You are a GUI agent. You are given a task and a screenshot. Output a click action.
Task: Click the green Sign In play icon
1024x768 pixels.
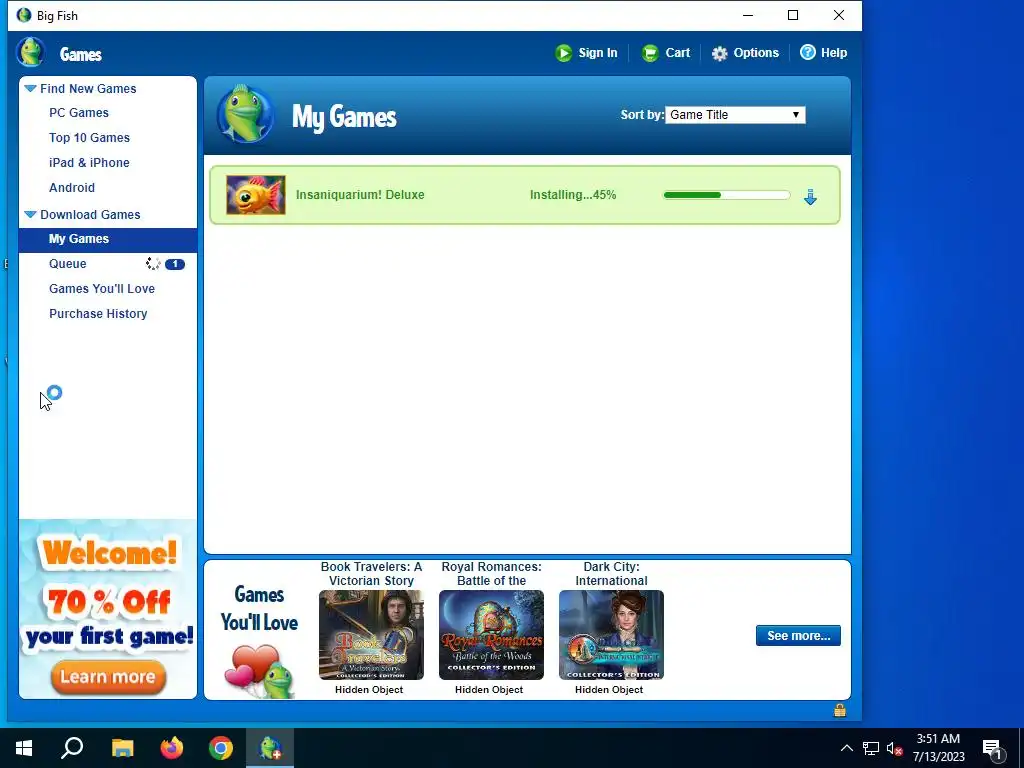pos(564,53)
